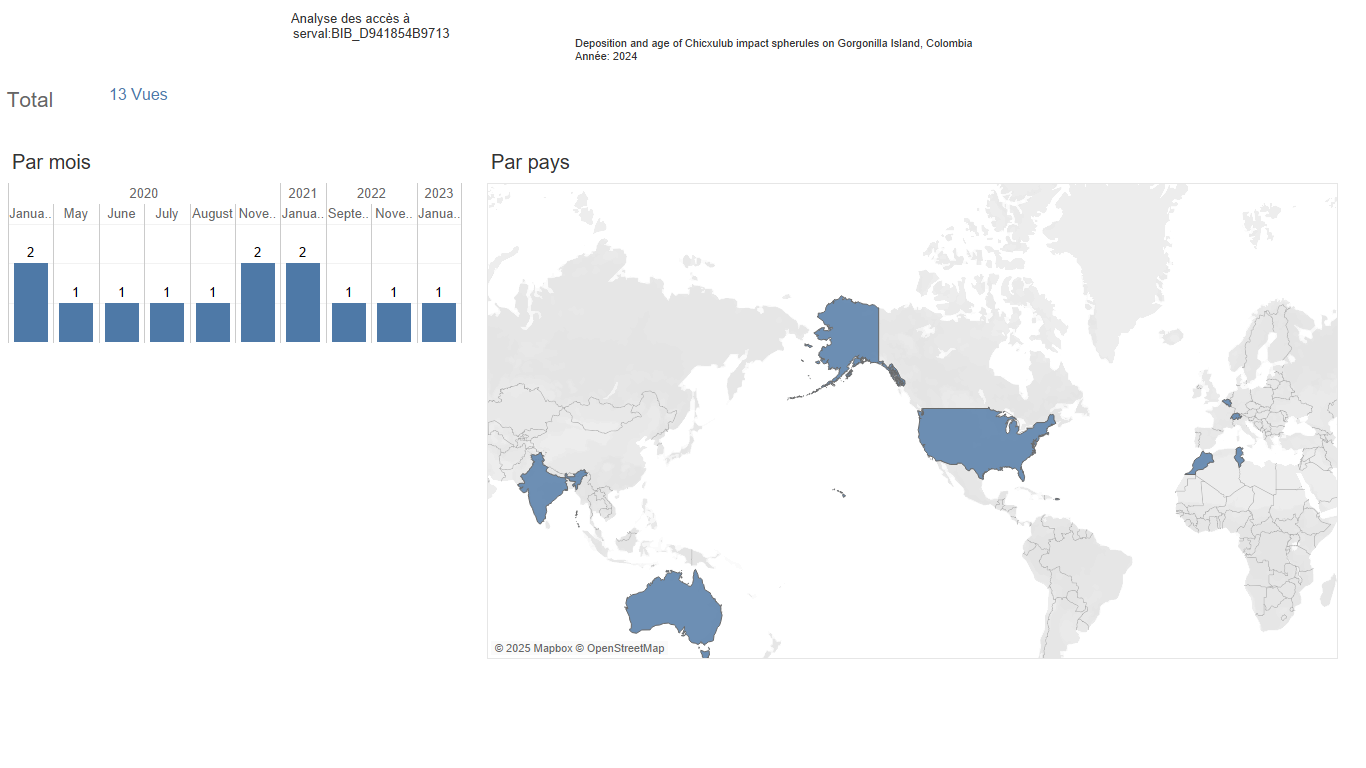1366x768 pixels.
Task: Select the June 2020 bar
Action: tap(122, 322)
